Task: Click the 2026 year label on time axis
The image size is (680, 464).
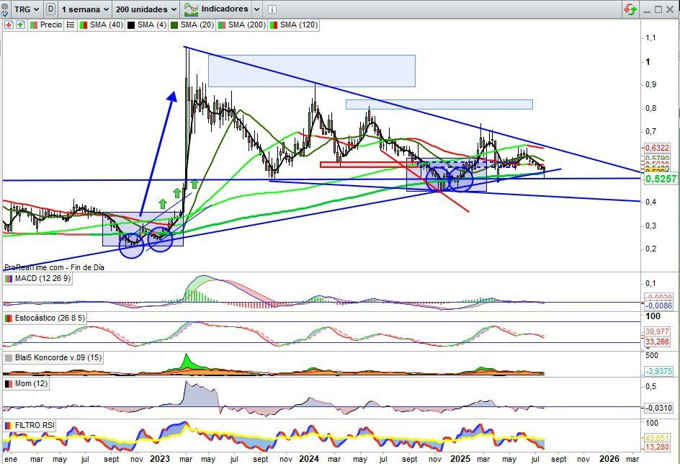Action: click(609, 458)
